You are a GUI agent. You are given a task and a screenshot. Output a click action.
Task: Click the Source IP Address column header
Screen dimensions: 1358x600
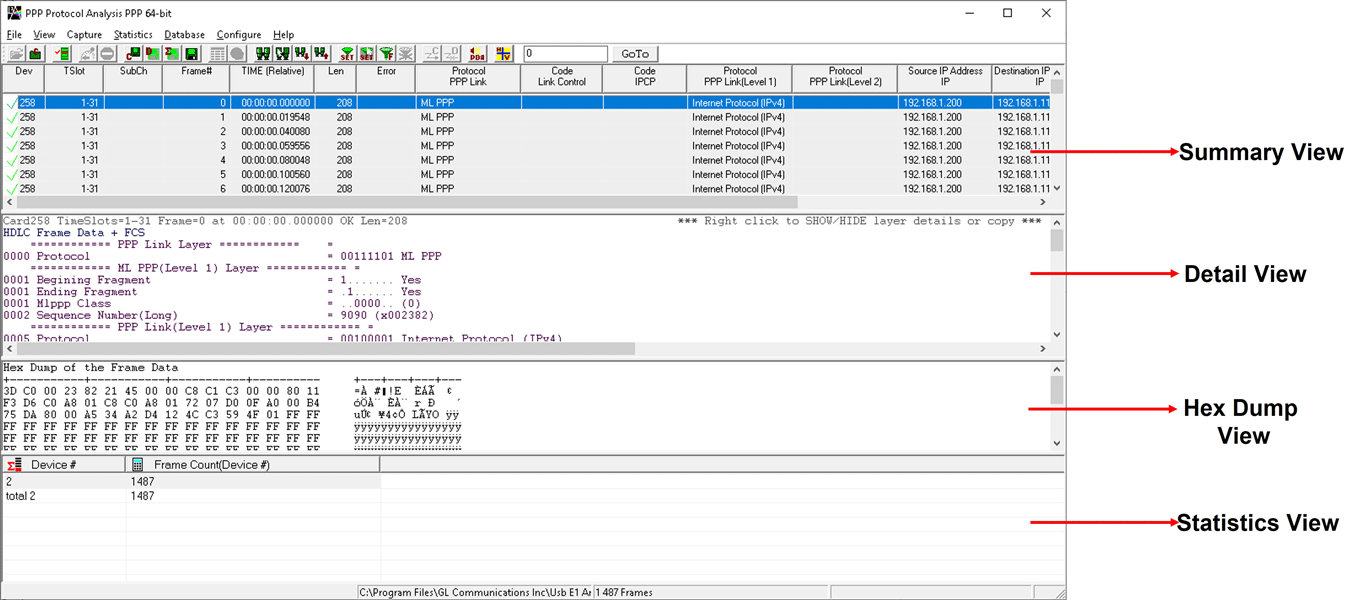tap(945, 79)
